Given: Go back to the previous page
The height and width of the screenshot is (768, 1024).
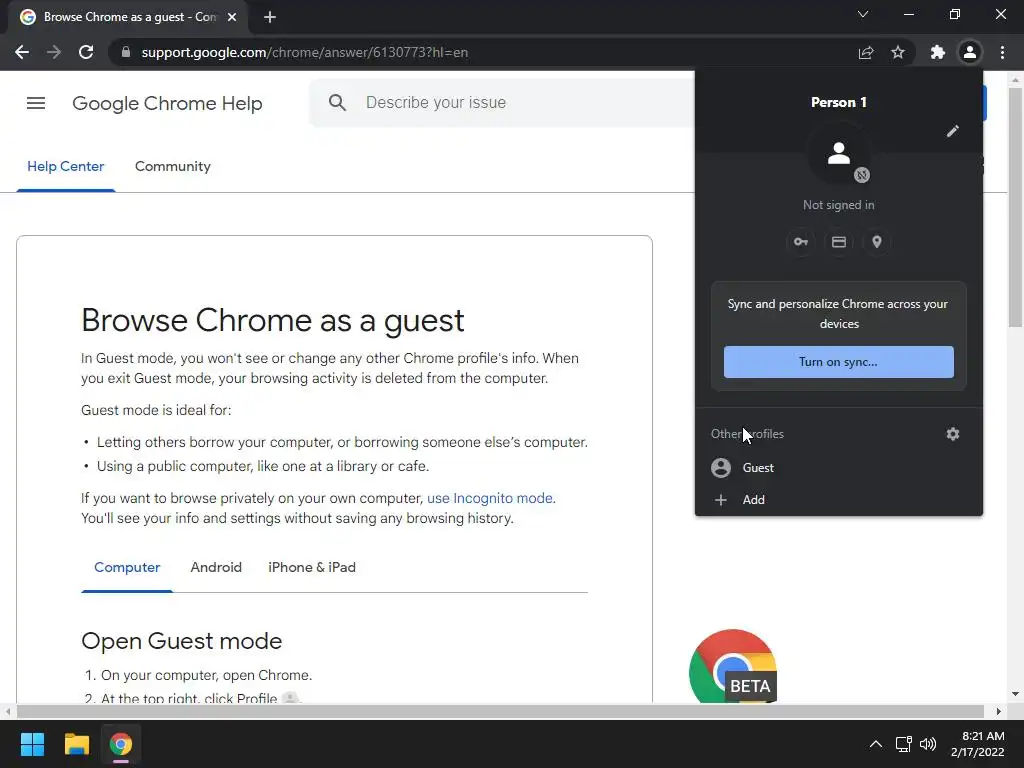Looking at the screenshot, I should pos(22,52).
